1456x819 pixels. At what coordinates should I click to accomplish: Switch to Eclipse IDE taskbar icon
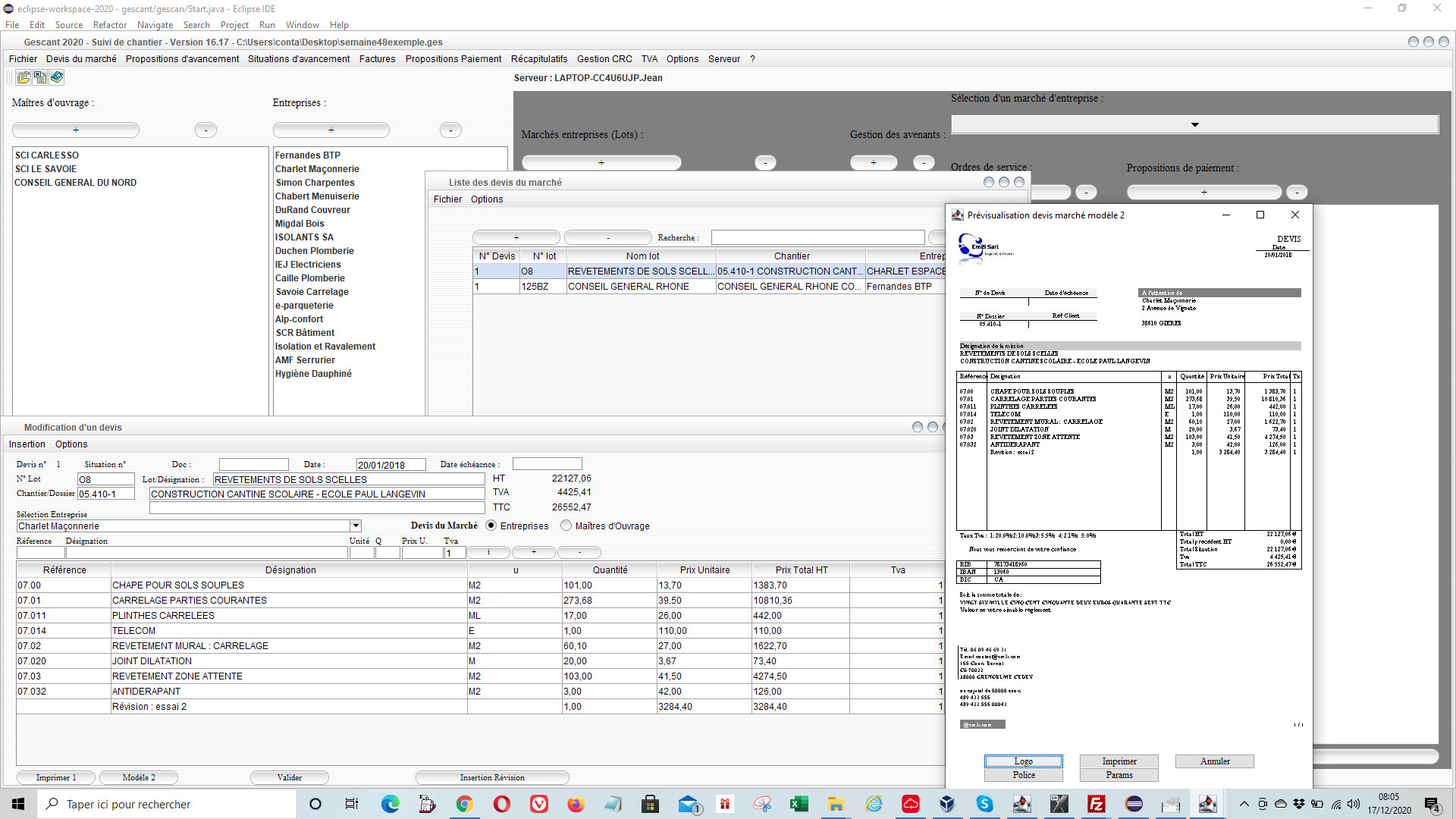tap(1134, 804)
